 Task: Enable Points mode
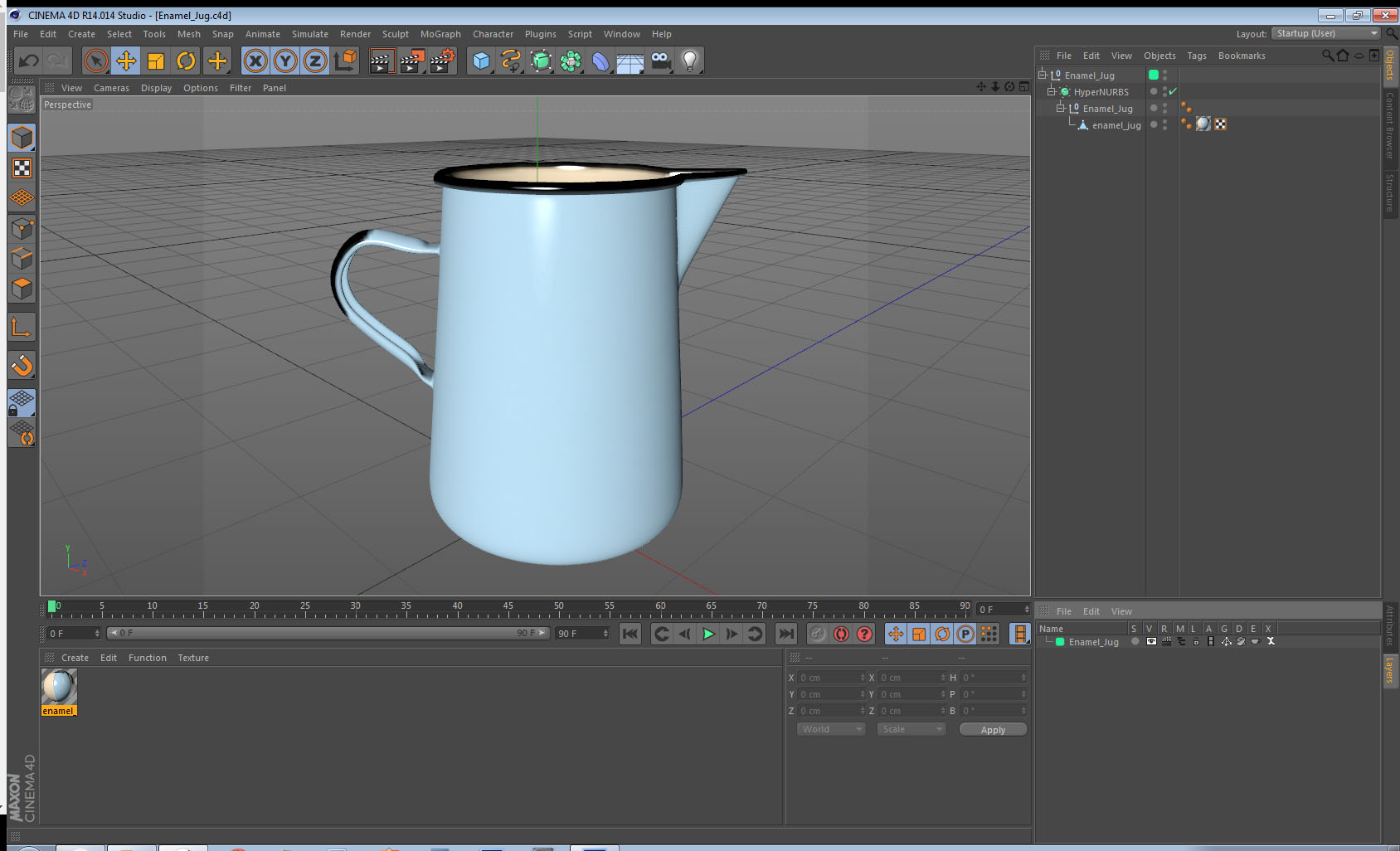pyautogui.click(x=22, y=229)
